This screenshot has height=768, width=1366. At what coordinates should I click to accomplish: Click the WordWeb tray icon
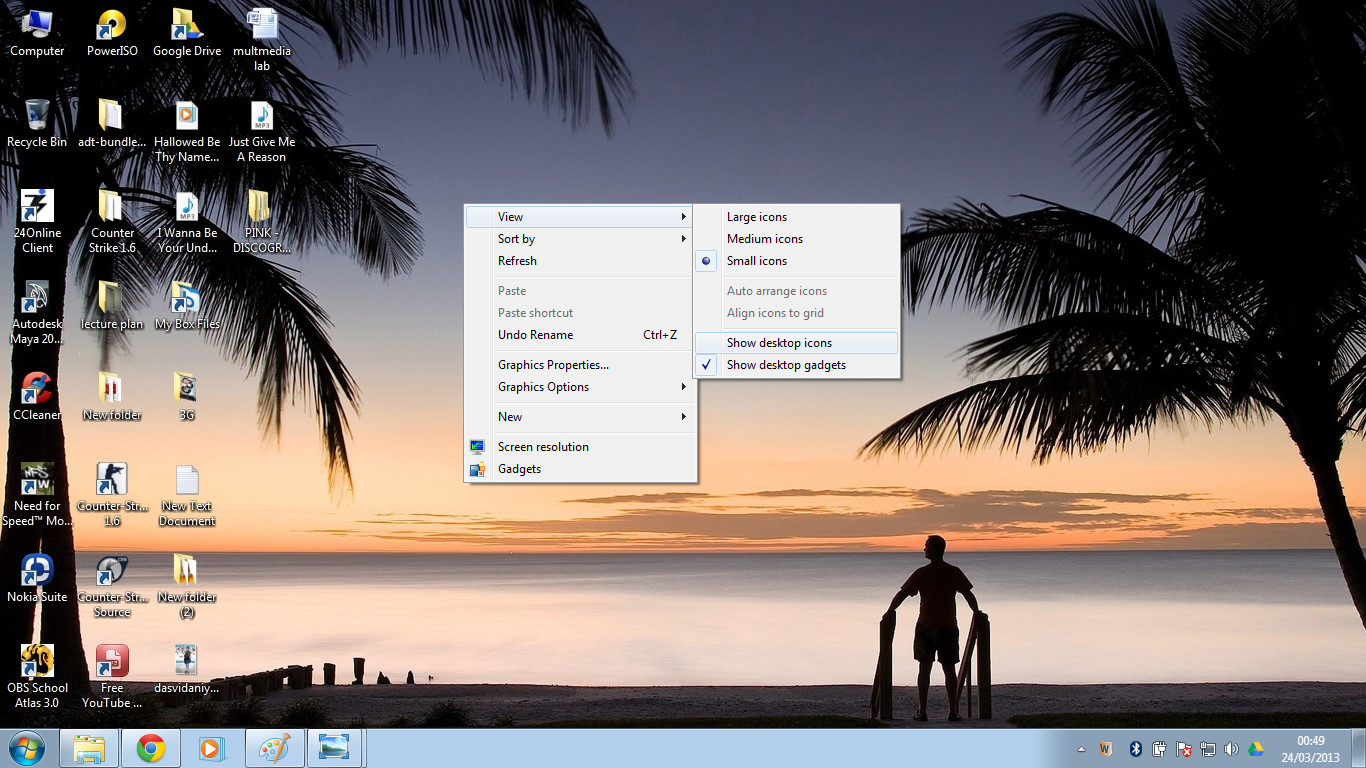[x=1106, y=749]
